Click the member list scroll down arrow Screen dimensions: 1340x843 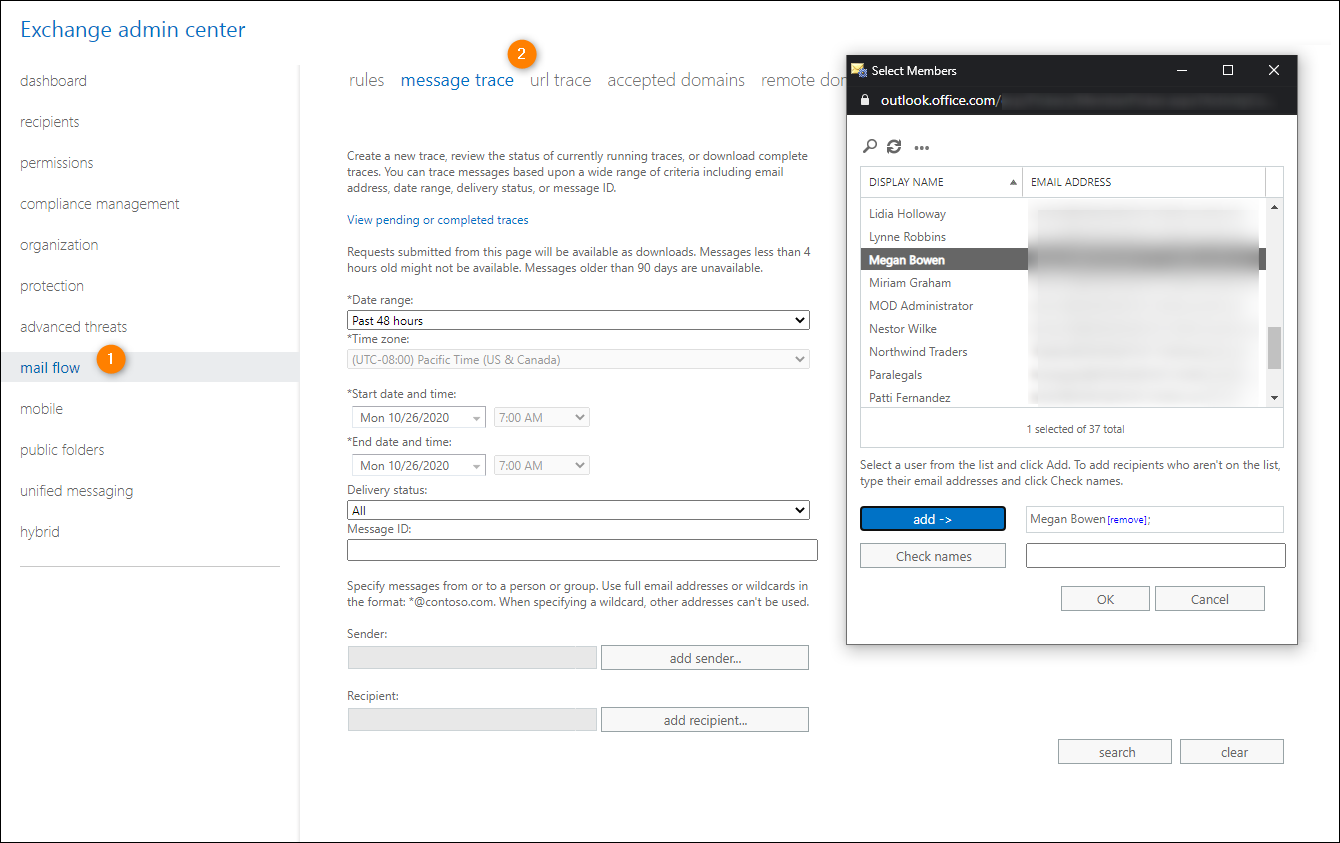tap(1274, 397)
